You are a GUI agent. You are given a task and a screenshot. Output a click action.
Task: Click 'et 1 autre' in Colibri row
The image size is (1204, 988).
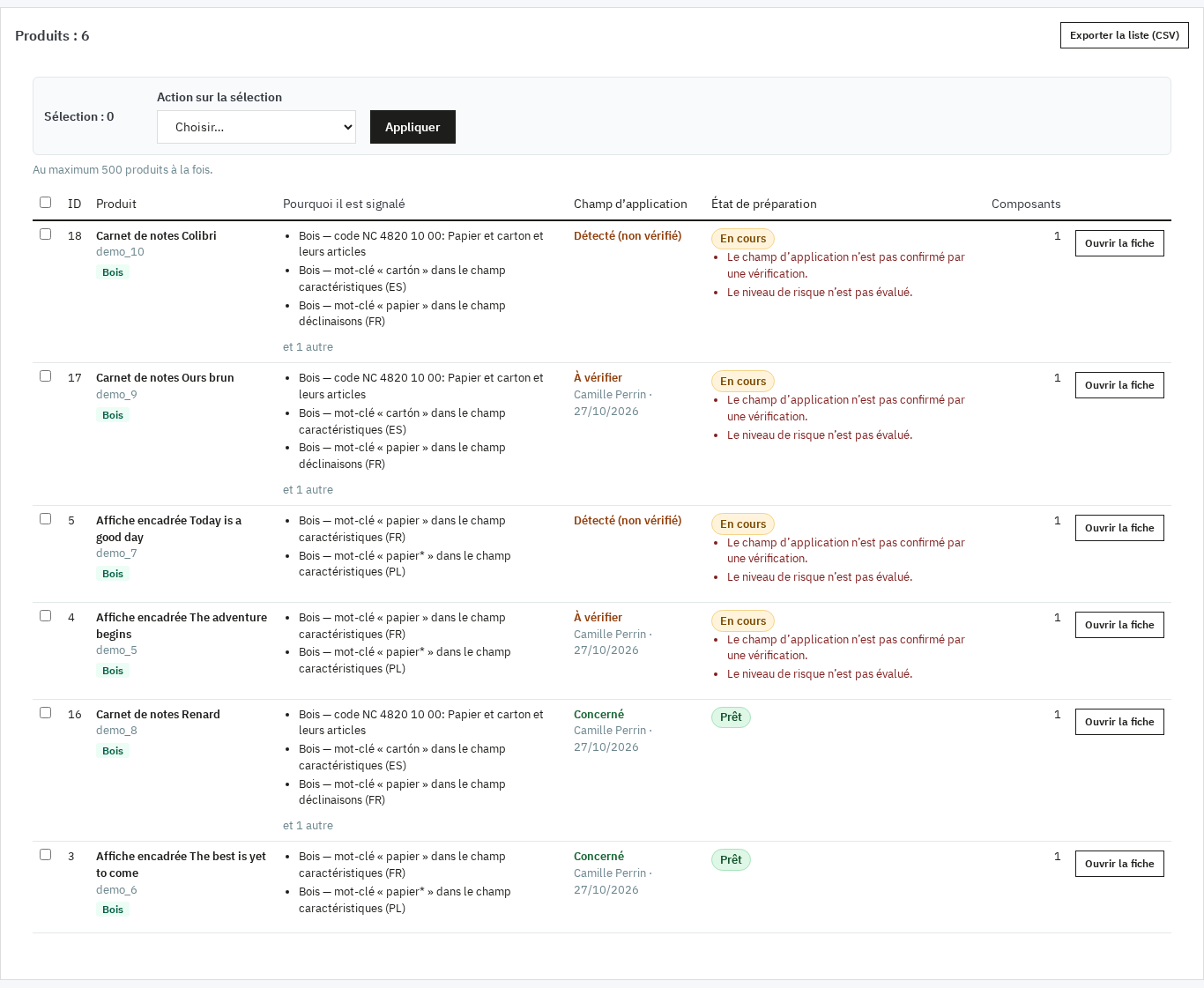coord(308,347)
